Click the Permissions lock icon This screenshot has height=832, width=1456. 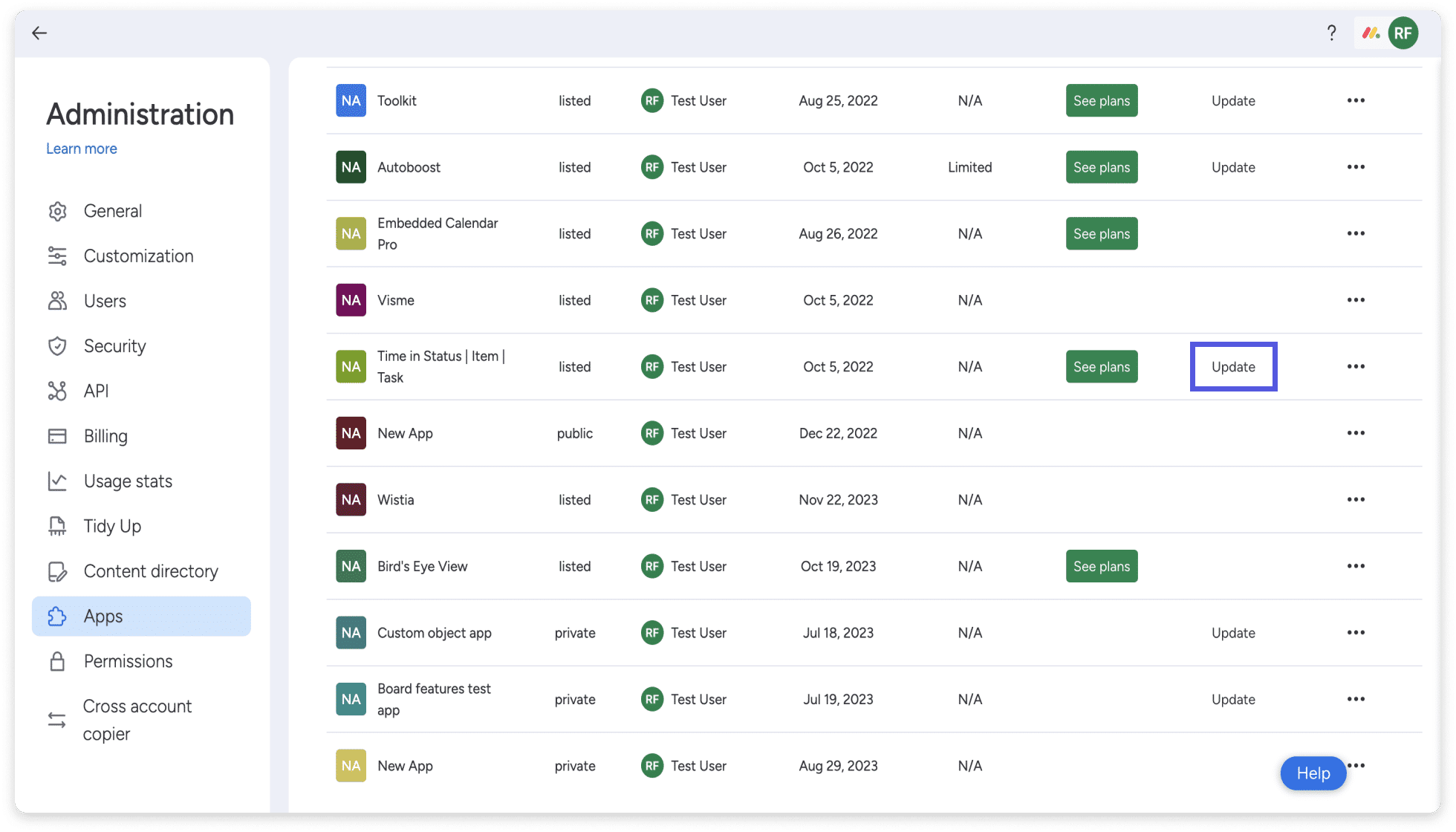coord(58,661)
